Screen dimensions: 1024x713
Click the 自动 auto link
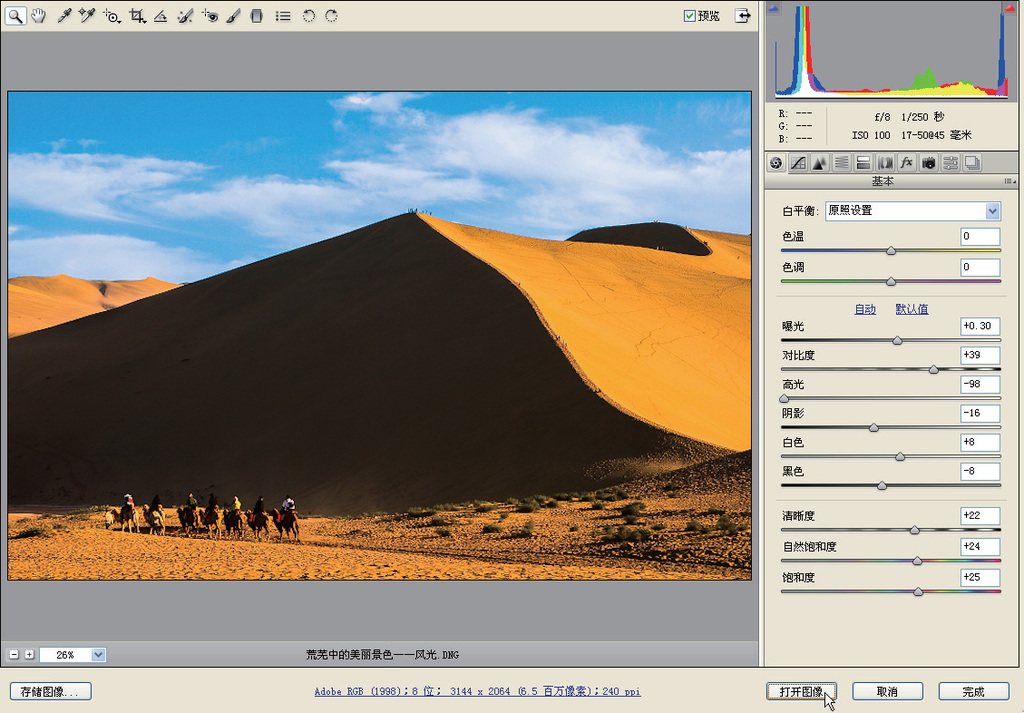click(865, 309)
